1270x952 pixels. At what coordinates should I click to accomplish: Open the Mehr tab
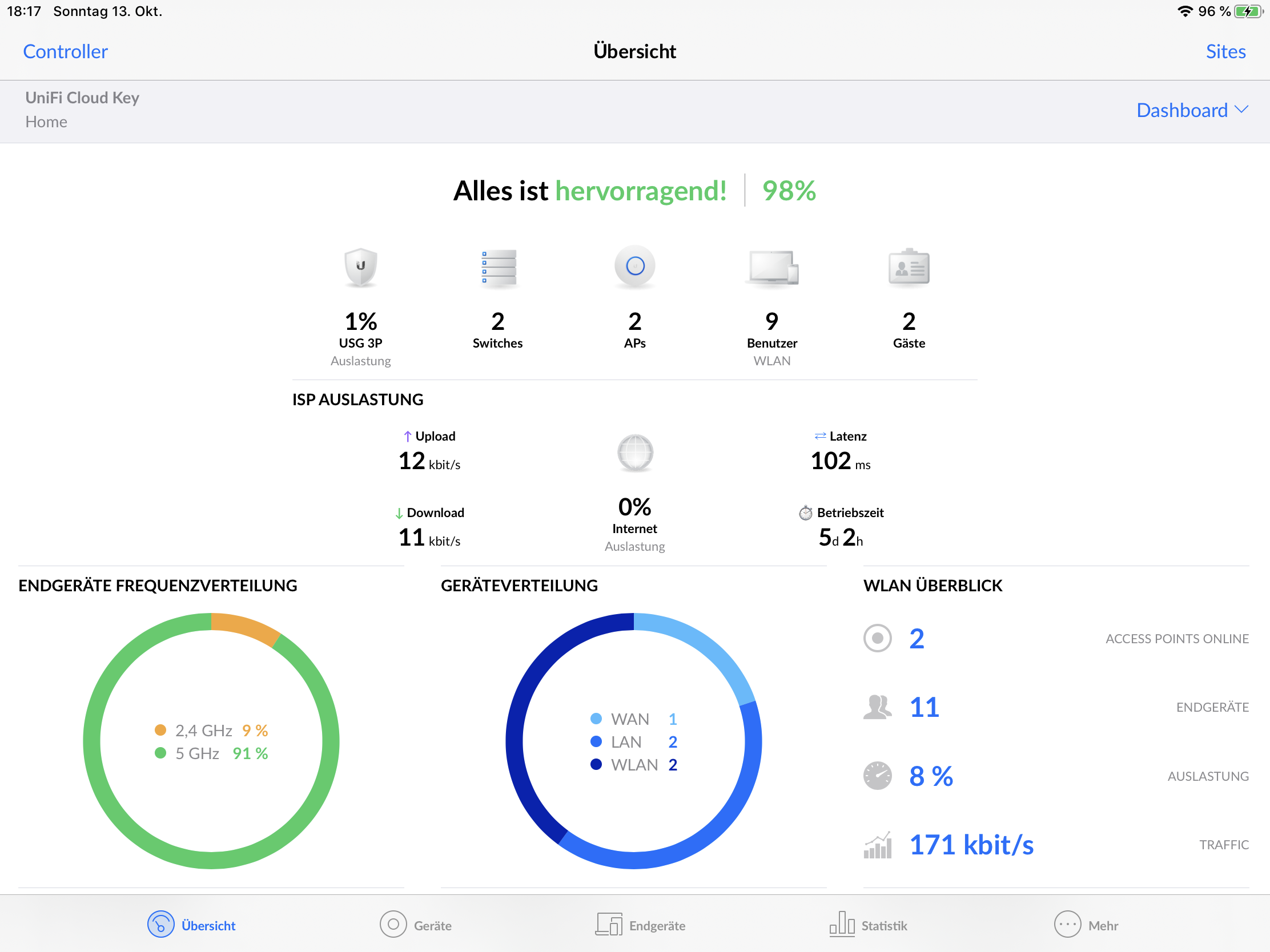coord(1086,925)
